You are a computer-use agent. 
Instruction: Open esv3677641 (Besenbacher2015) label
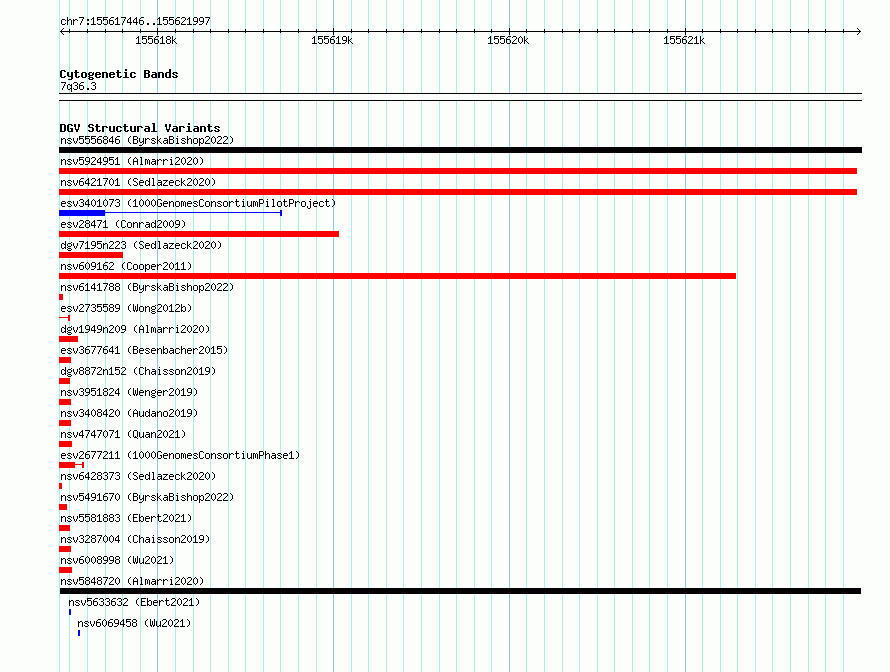tap(144, 350)
